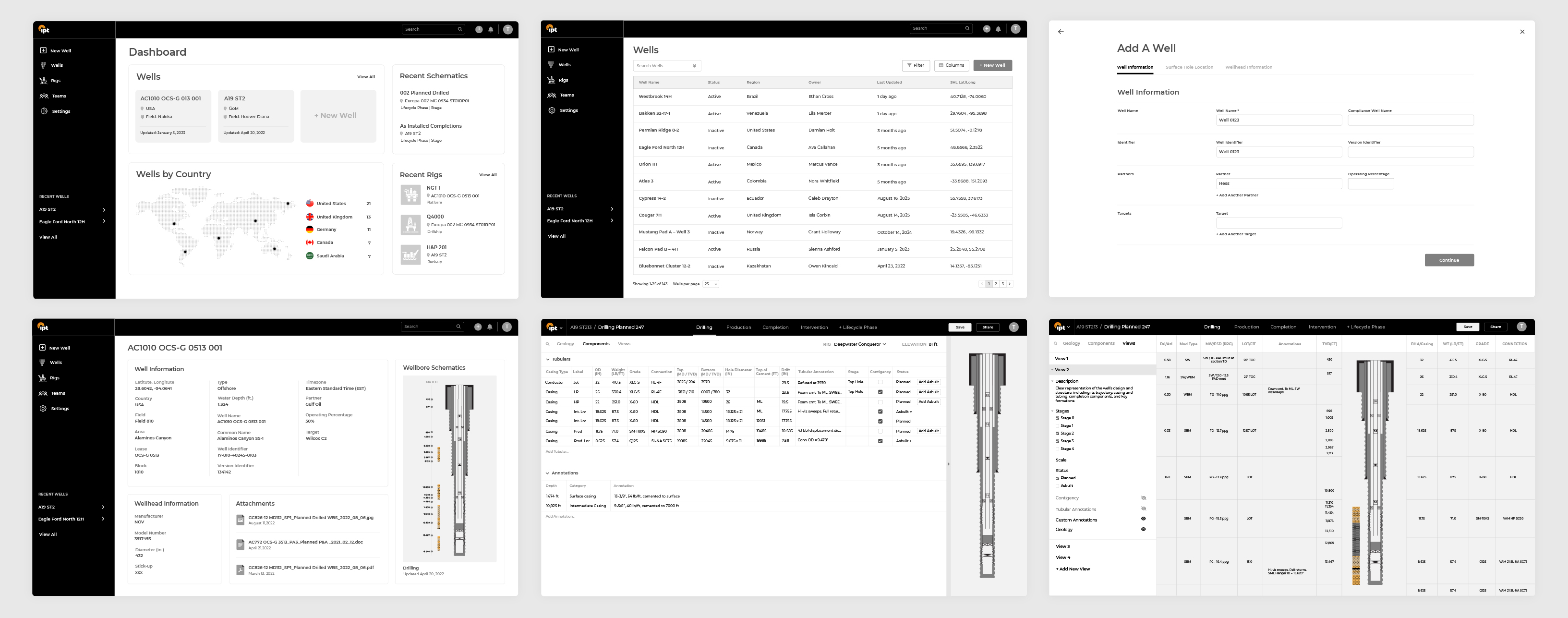1568x618 pixels.
Task: Click Q4000 drillship rig icon
Action: coord(411,224)
